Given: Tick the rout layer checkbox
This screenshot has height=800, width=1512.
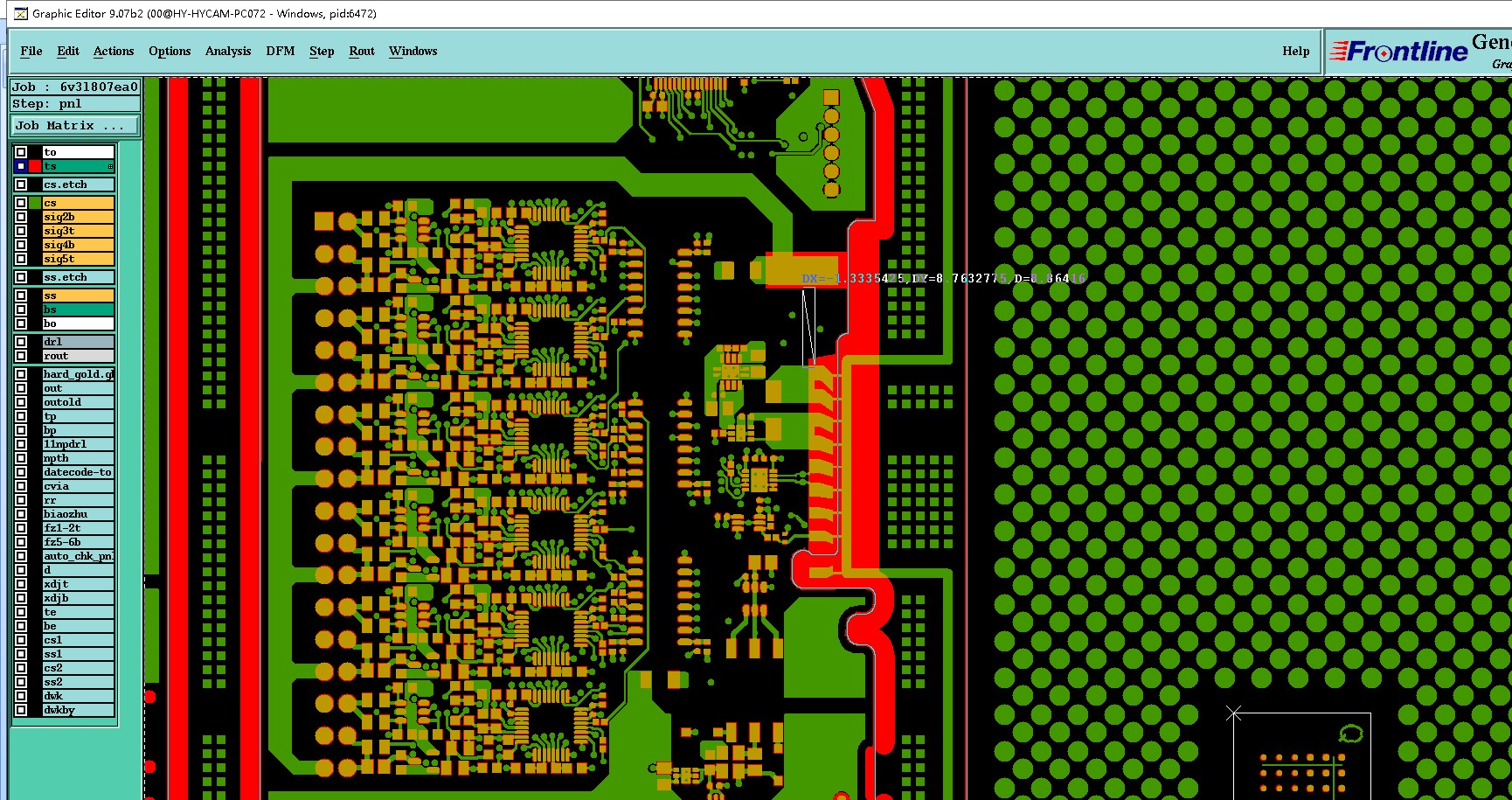Looking at the screenshot, I should (21, 356).
